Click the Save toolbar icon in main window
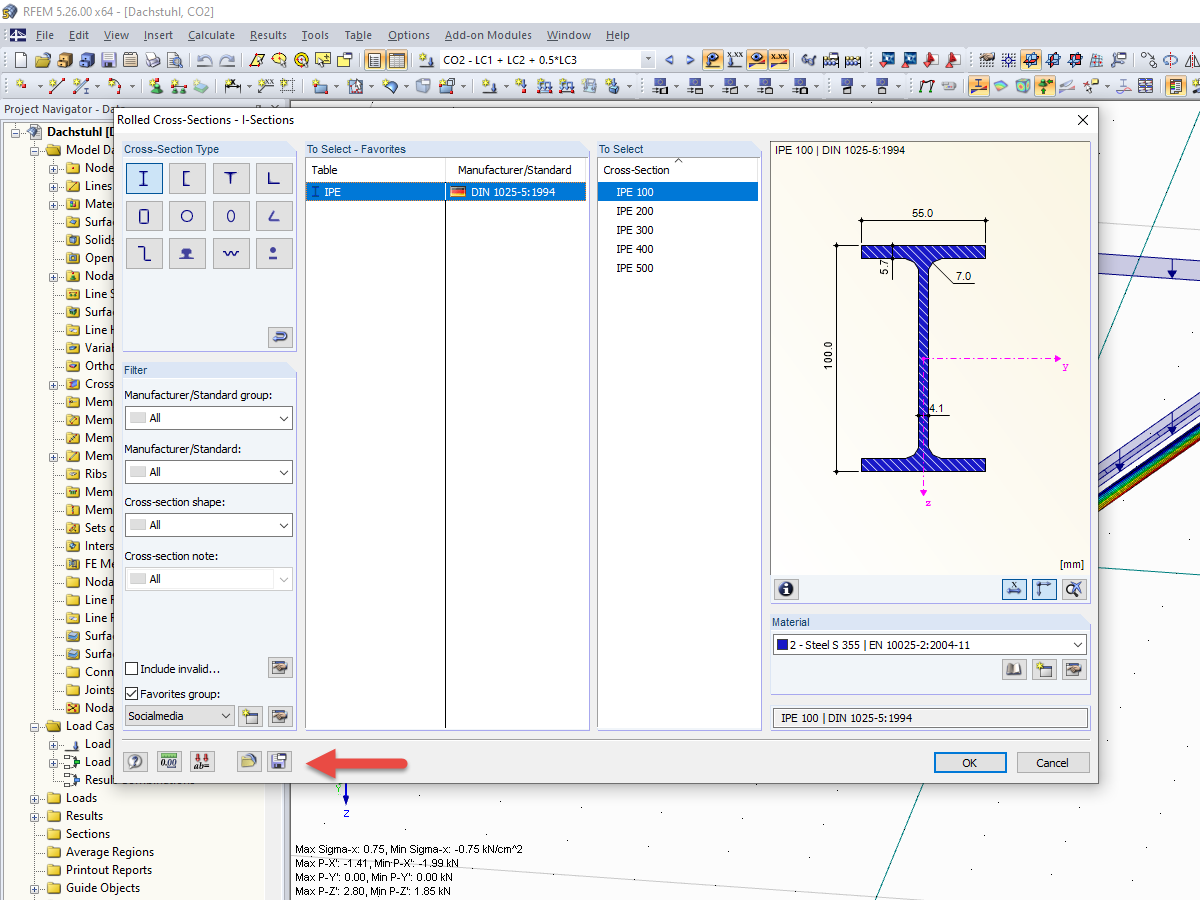1200x900 pixels. click(108, 60)
